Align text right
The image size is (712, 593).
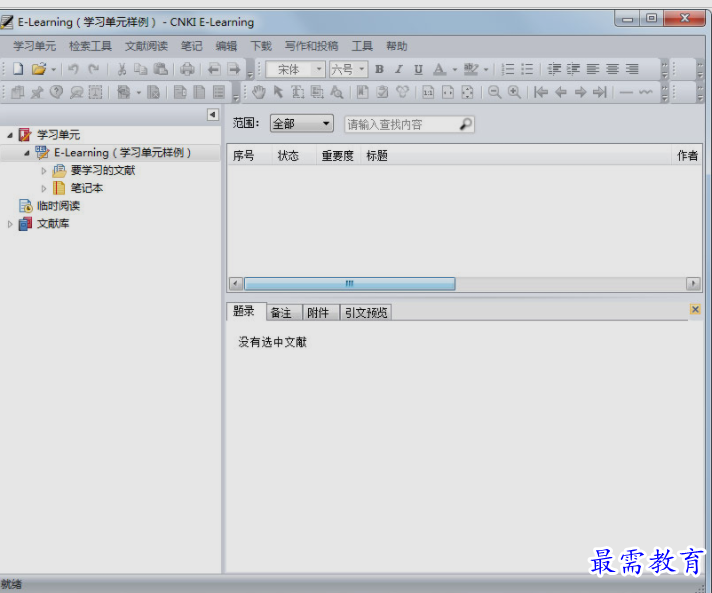tap(632, 69)
